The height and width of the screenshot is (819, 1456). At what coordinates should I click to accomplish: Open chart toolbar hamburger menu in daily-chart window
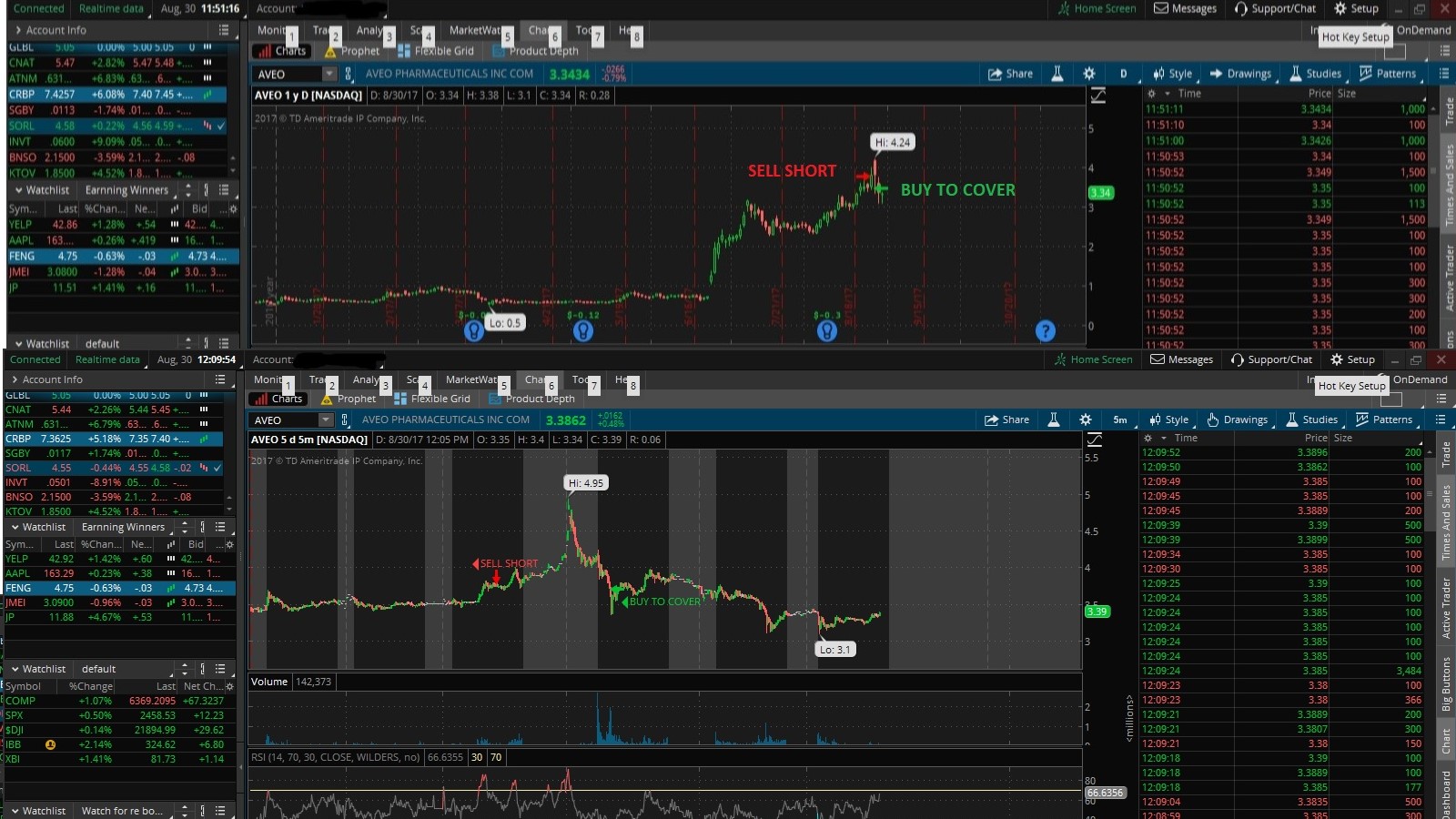point(1444,74)
